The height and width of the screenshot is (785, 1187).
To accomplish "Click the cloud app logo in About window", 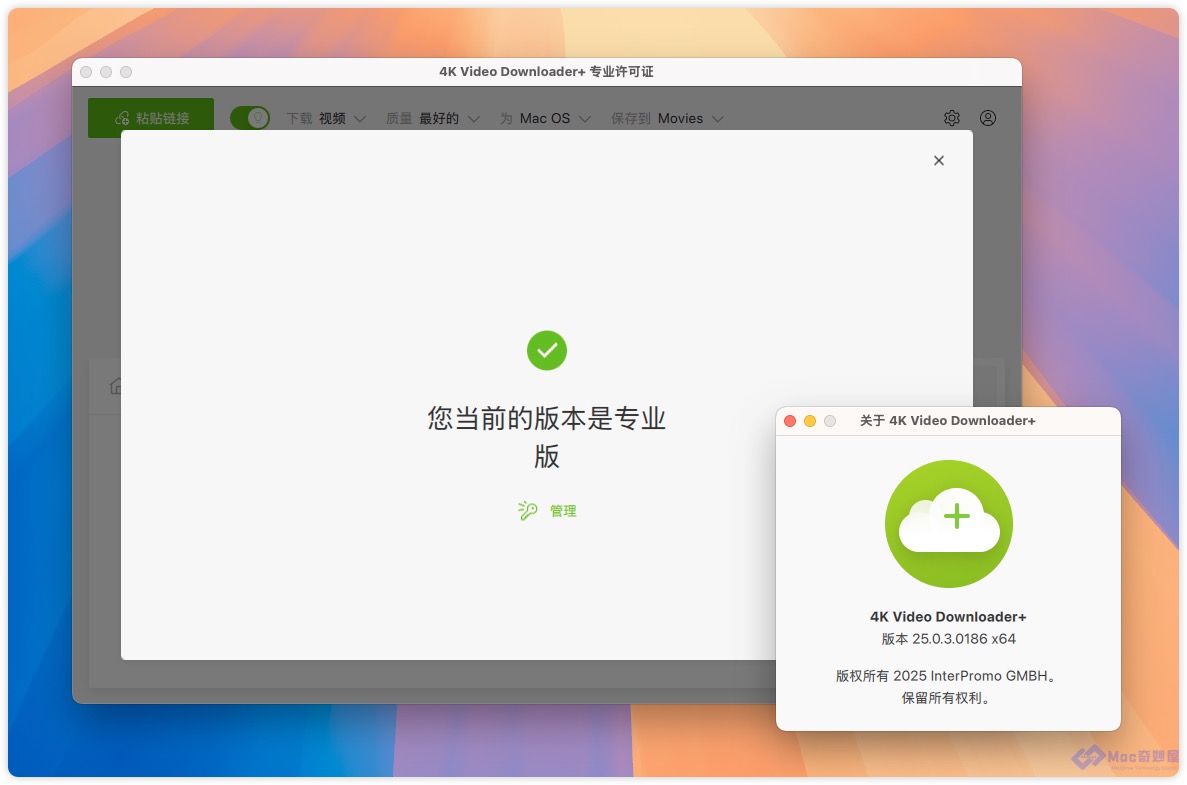I will click(x=949, y=524).
